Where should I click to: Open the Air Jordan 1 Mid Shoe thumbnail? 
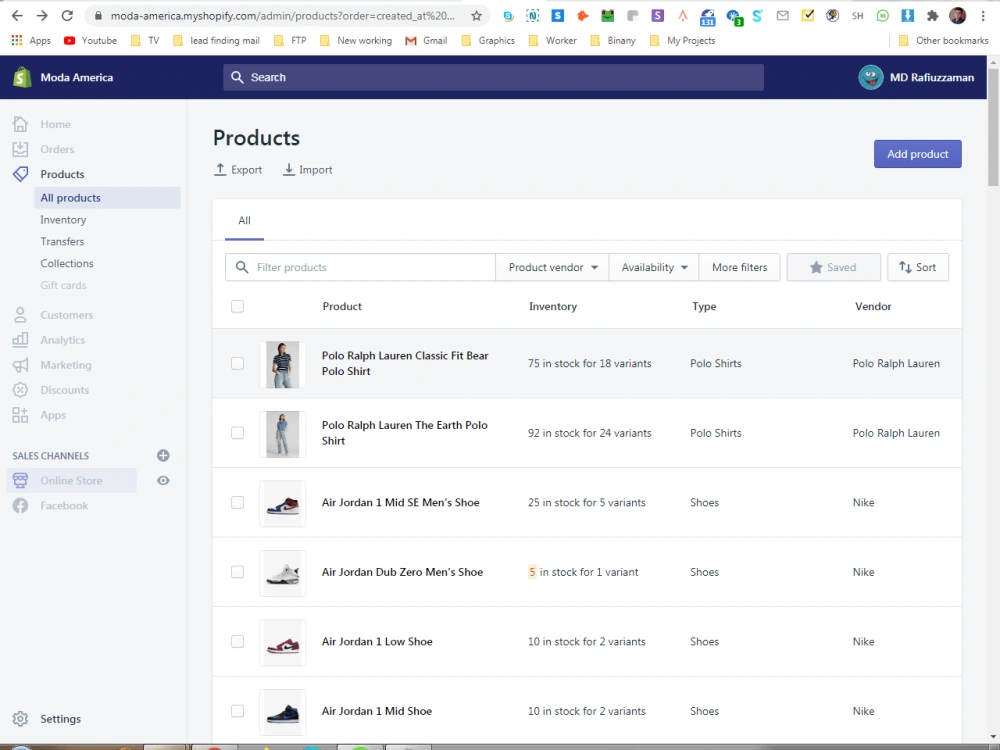[x=283, y=712]
